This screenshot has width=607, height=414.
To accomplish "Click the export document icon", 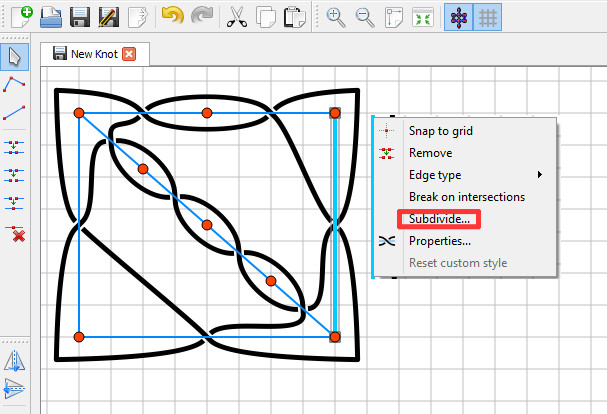I will (137, 17).
